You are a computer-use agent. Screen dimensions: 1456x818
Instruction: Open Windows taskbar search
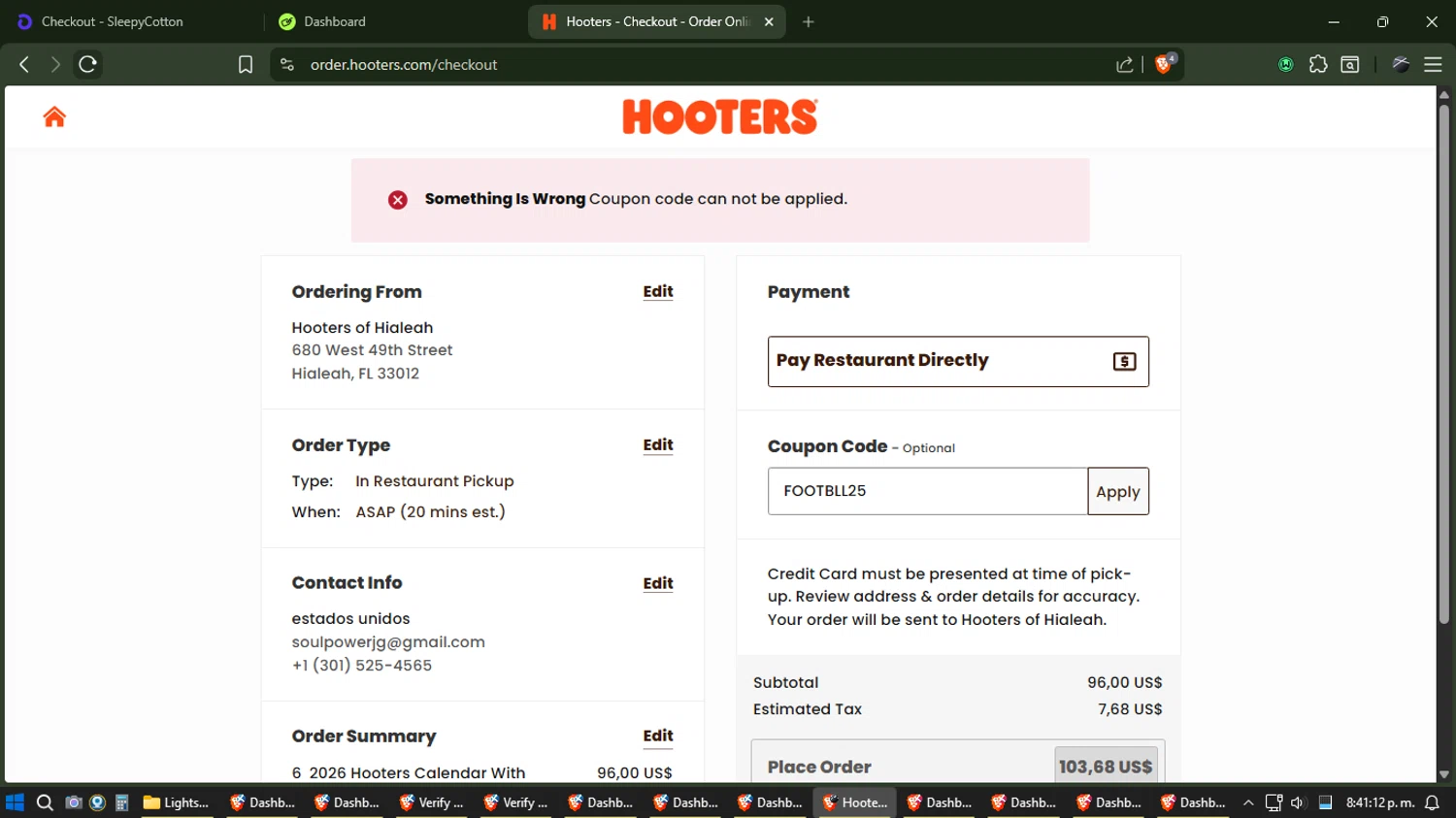(45, 802)
